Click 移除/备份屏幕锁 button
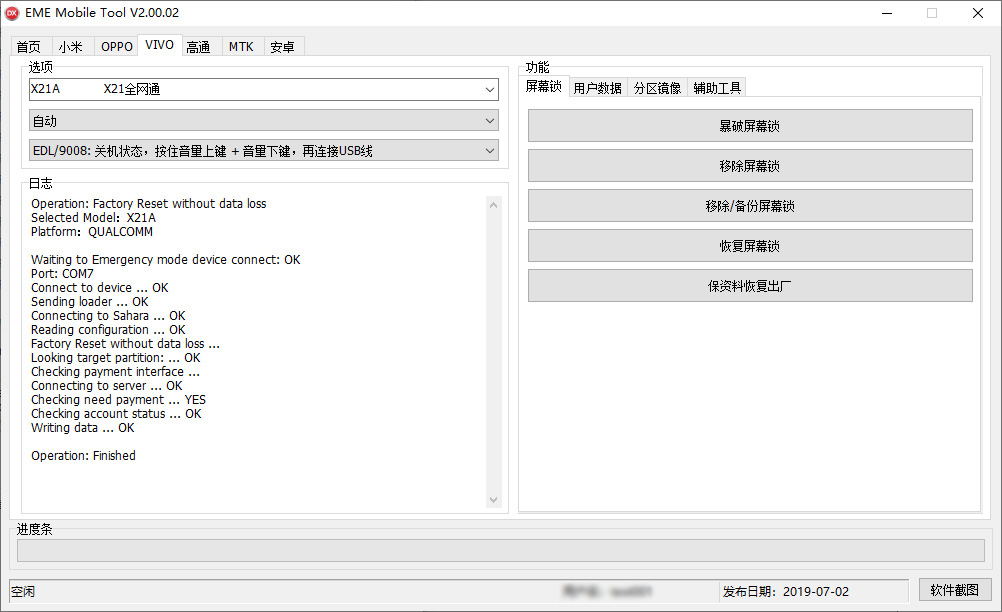 (x=749, y=206)
